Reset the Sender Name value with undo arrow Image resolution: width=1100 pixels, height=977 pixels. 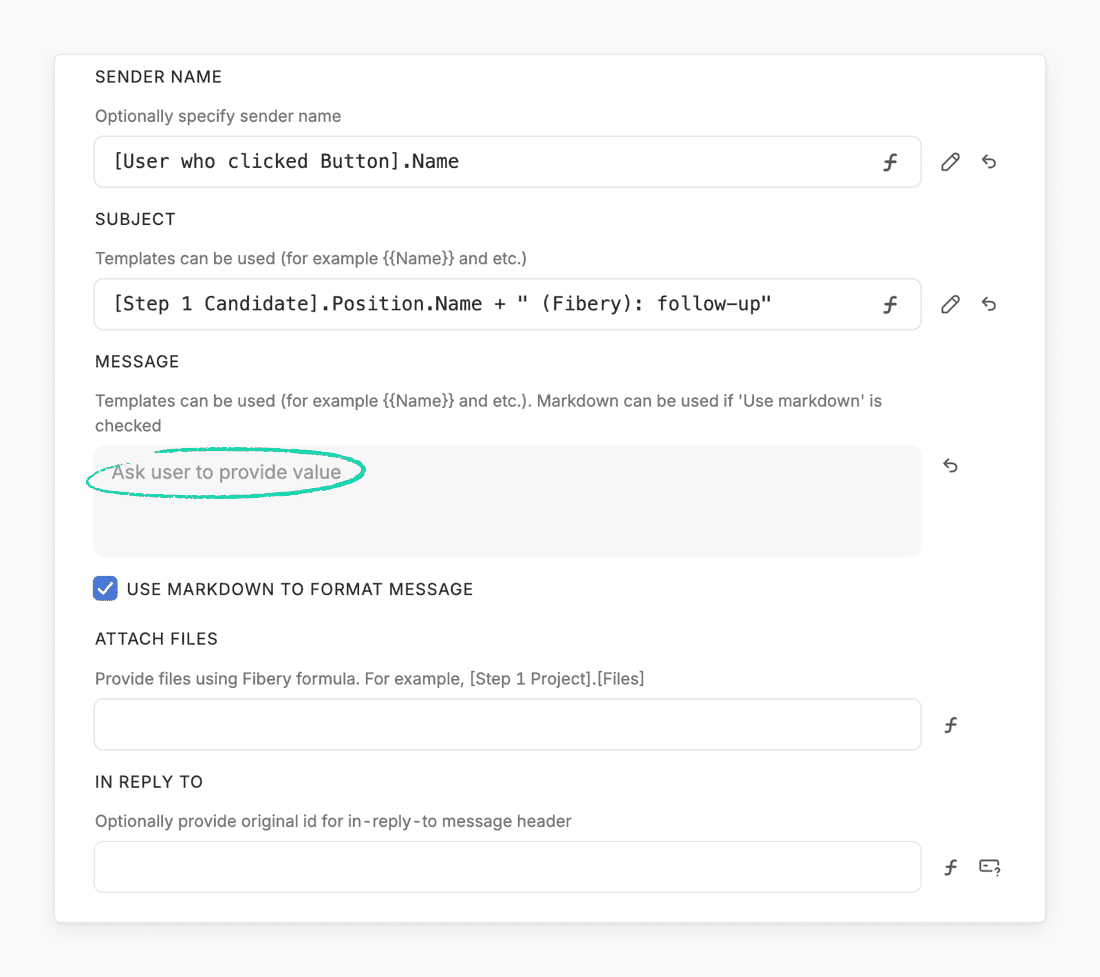989,162
